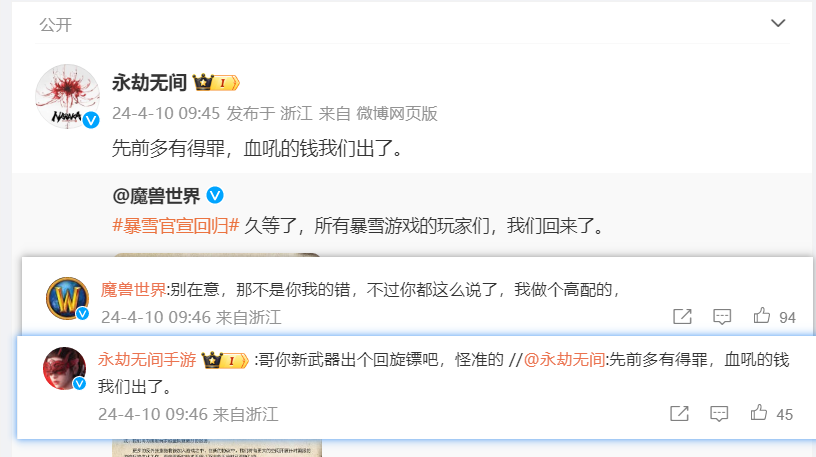The image size is (816, 457).
Task: Open 永劫无间 profile avatar
Action: pyautogui.click(x=68, y=96)
